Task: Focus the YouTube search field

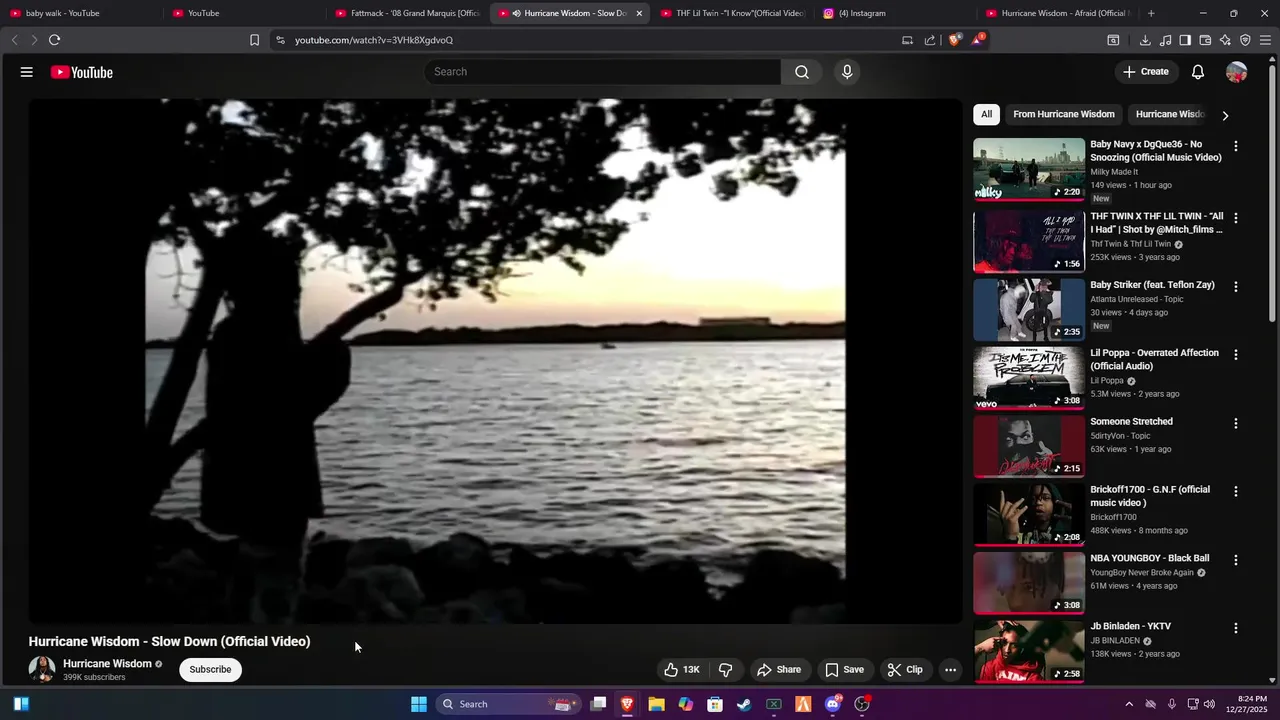Action: point(603,72)
